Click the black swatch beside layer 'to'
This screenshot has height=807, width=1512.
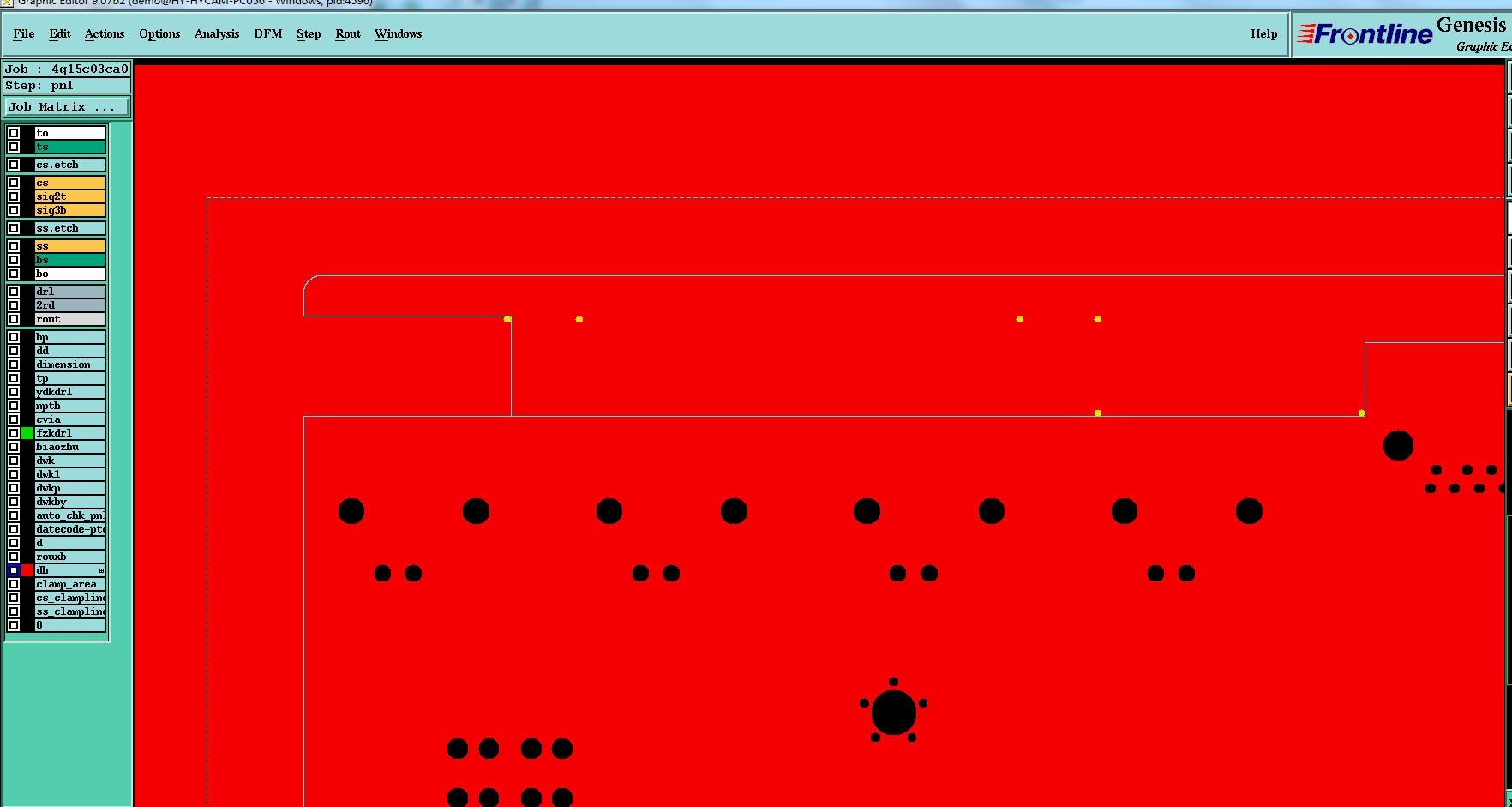coord(27,133)
